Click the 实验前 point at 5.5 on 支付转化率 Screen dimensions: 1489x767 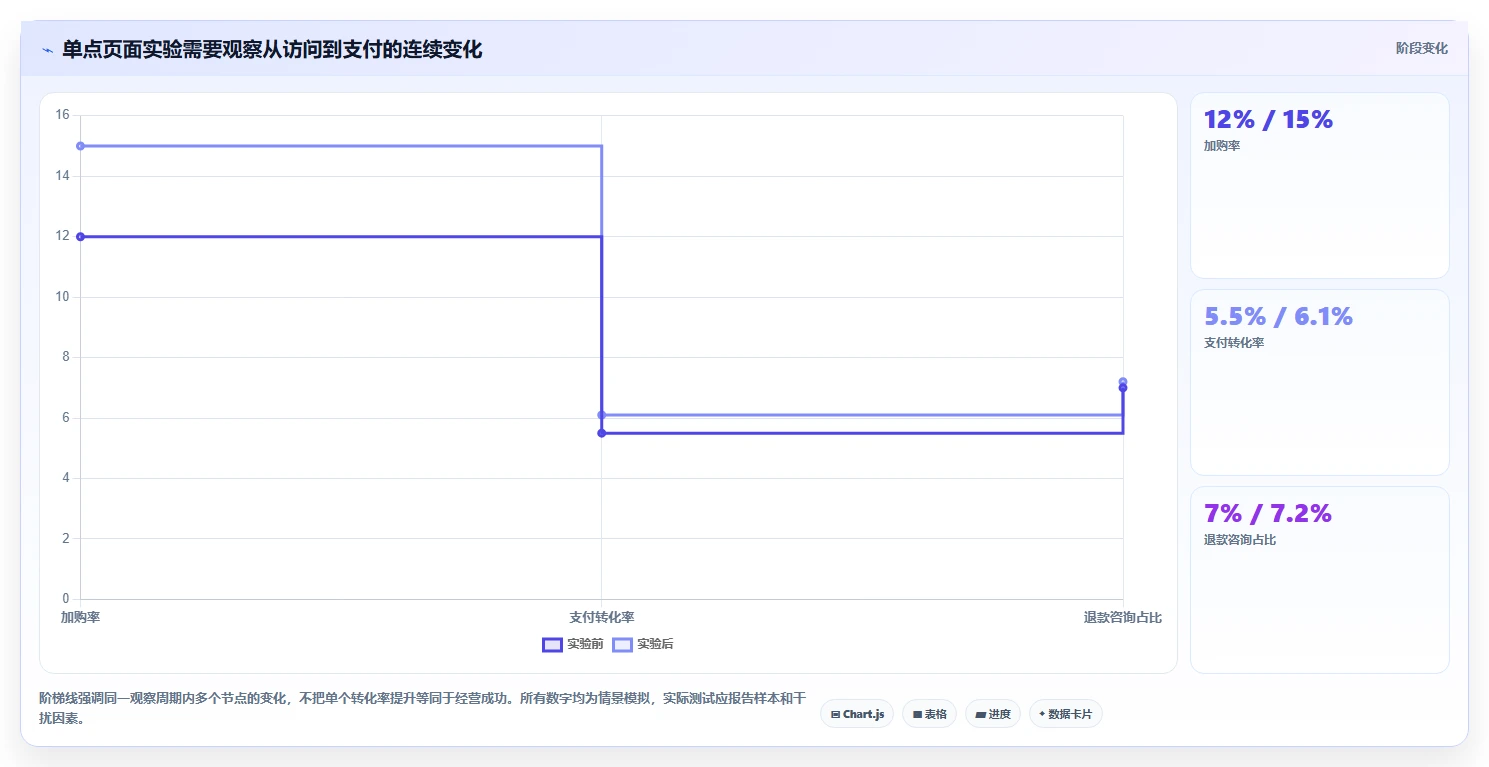click(x=601, y=433)
